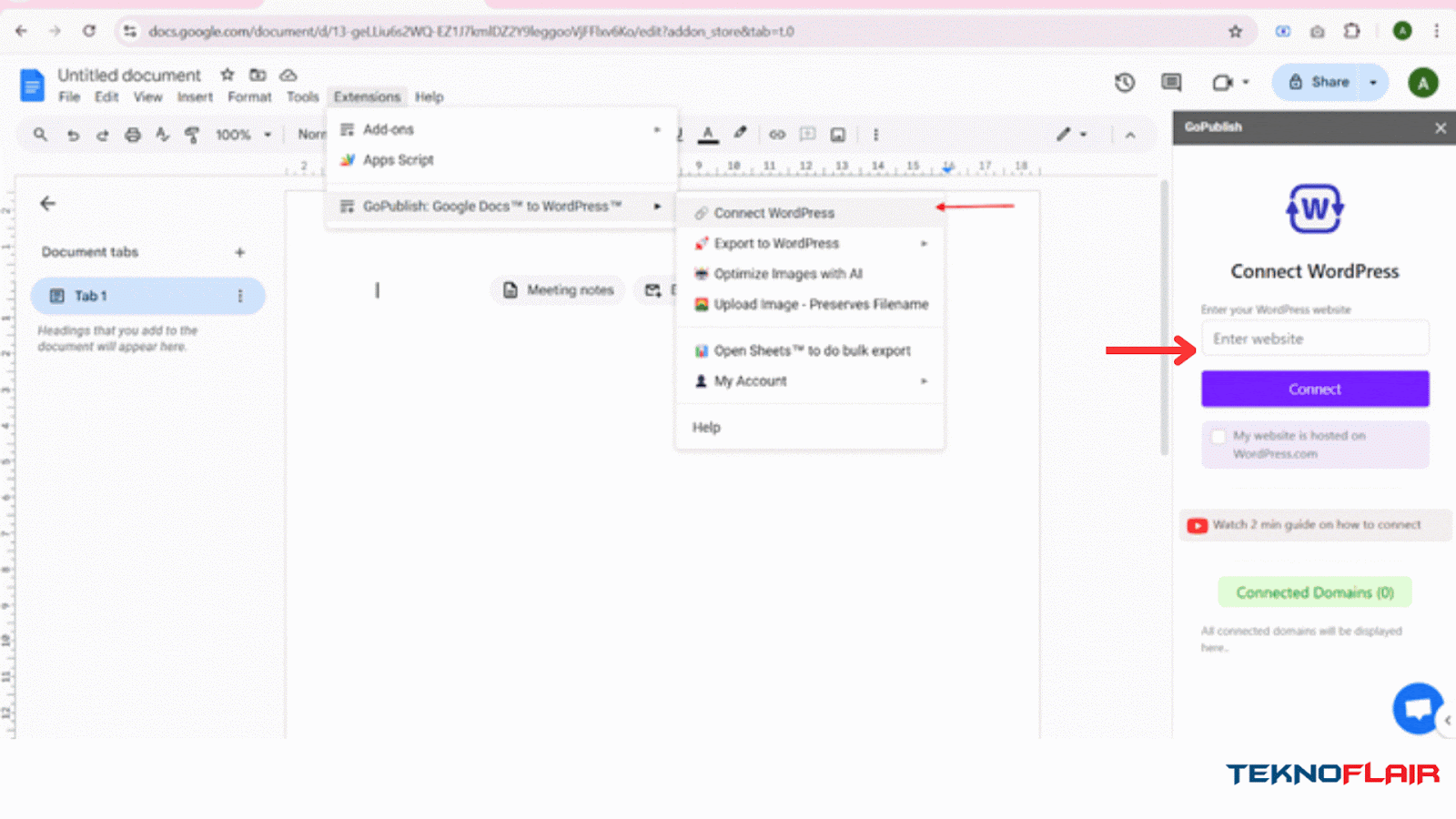Click the Meeting notes chip
This screenshot has height=819, width=1456.
coord(559,290)
